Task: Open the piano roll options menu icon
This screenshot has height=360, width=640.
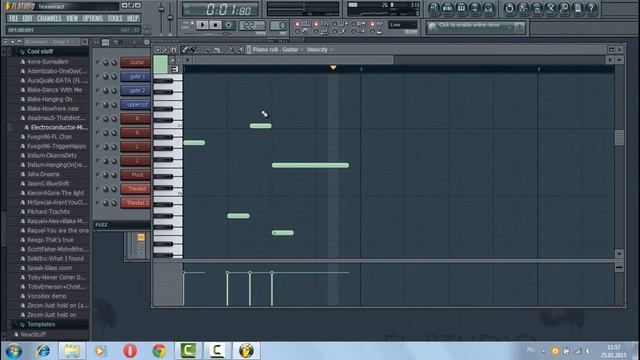Action: pyautogui.click(x=158, y=50)
